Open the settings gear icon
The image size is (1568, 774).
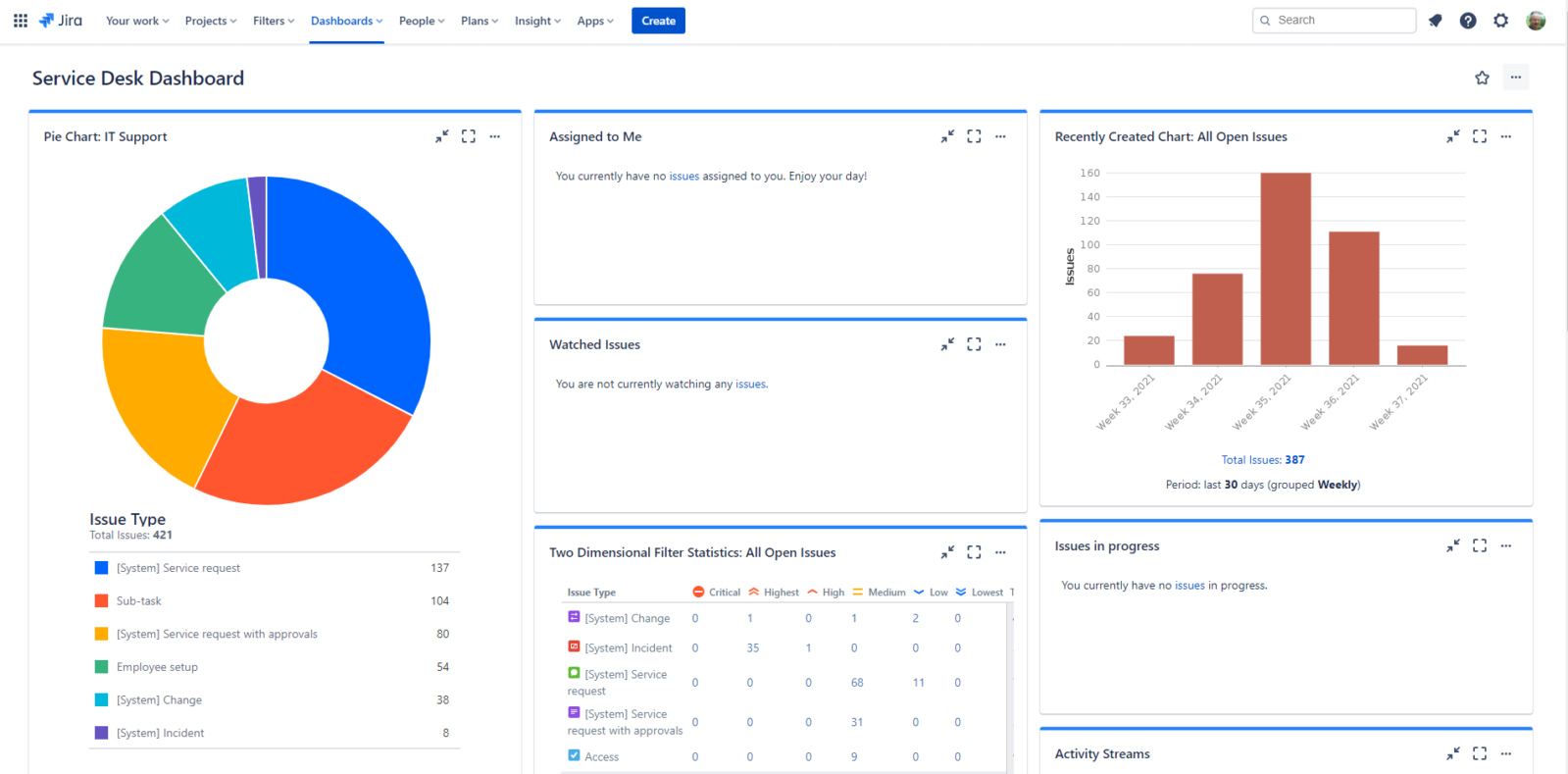1501,21
